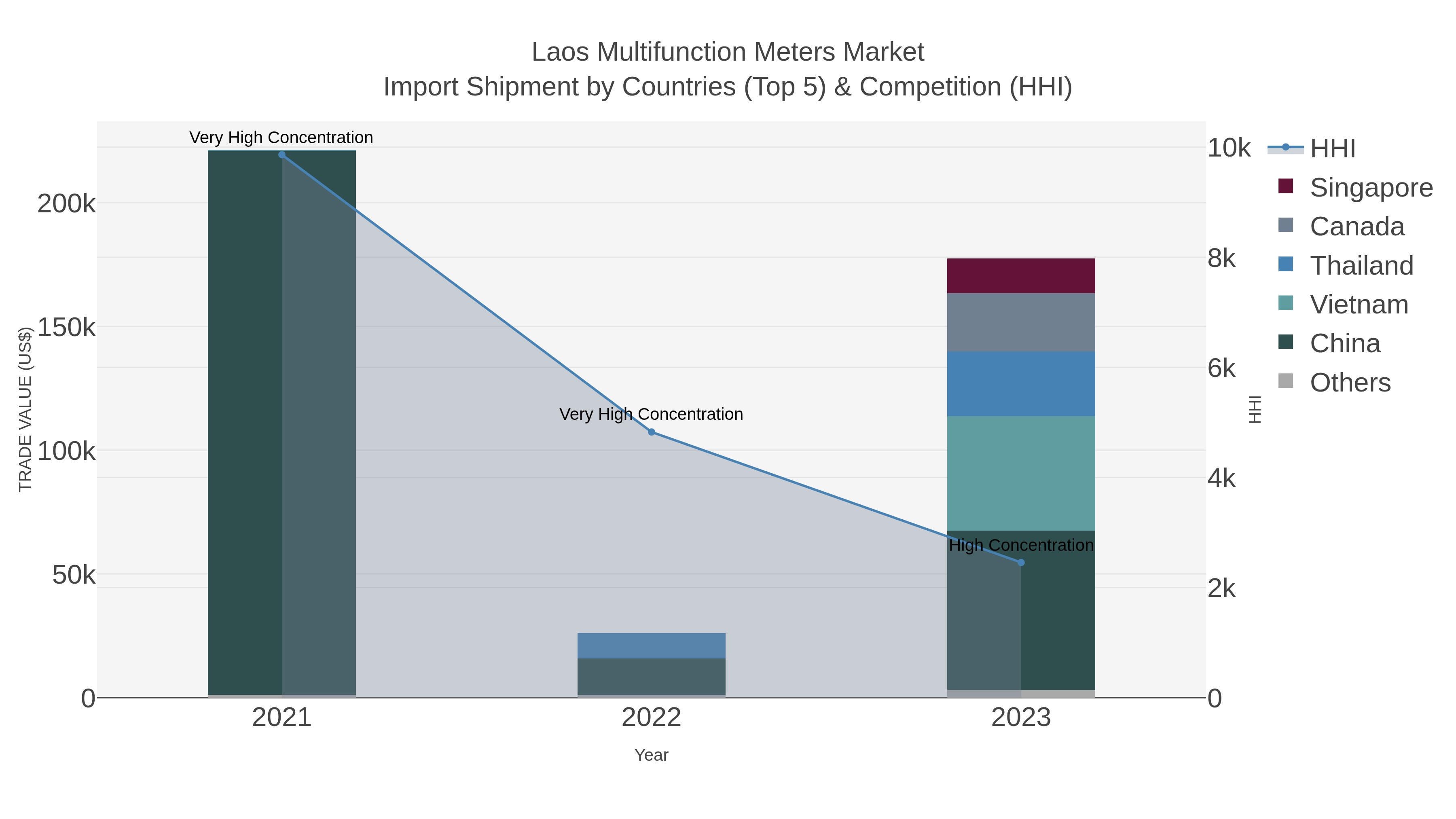The image size is (1456, 819).
Task: Click the Singapore maroon legend swatch
Action: pos(1285,186)
